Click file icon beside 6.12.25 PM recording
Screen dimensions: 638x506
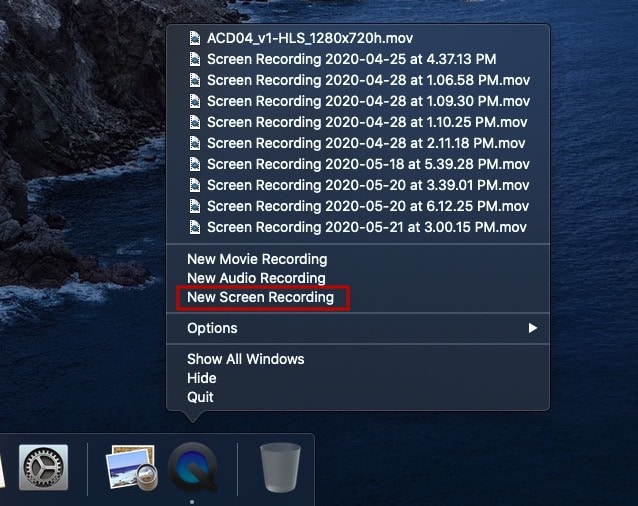195,206
